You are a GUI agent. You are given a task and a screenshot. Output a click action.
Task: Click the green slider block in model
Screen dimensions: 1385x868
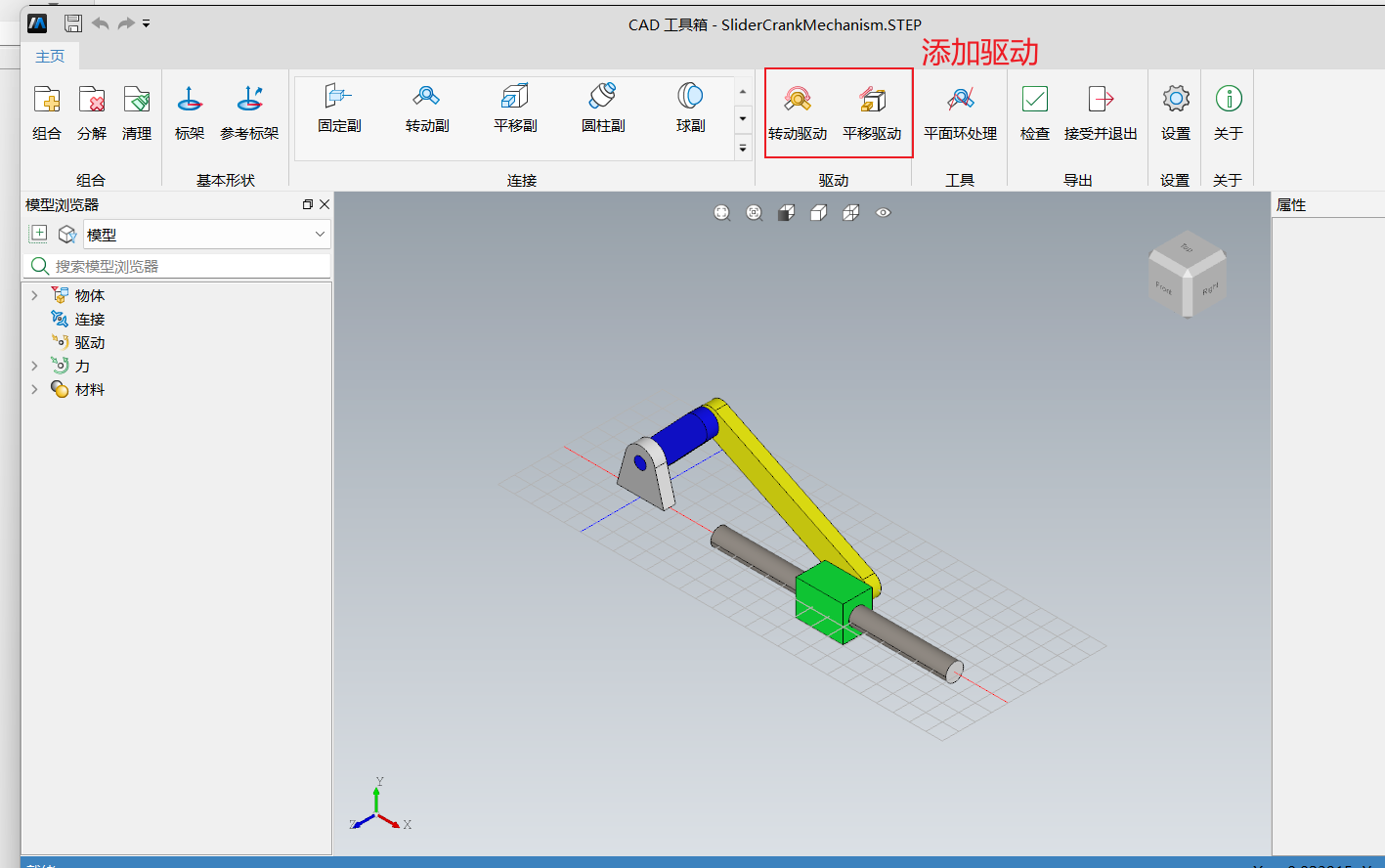click(831, 601)
